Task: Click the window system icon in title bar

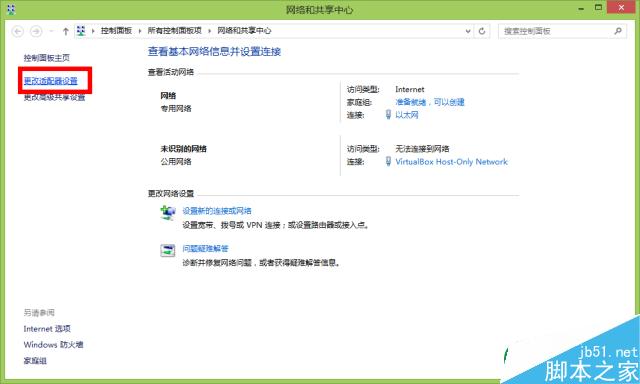Action: tap(11, 9)
